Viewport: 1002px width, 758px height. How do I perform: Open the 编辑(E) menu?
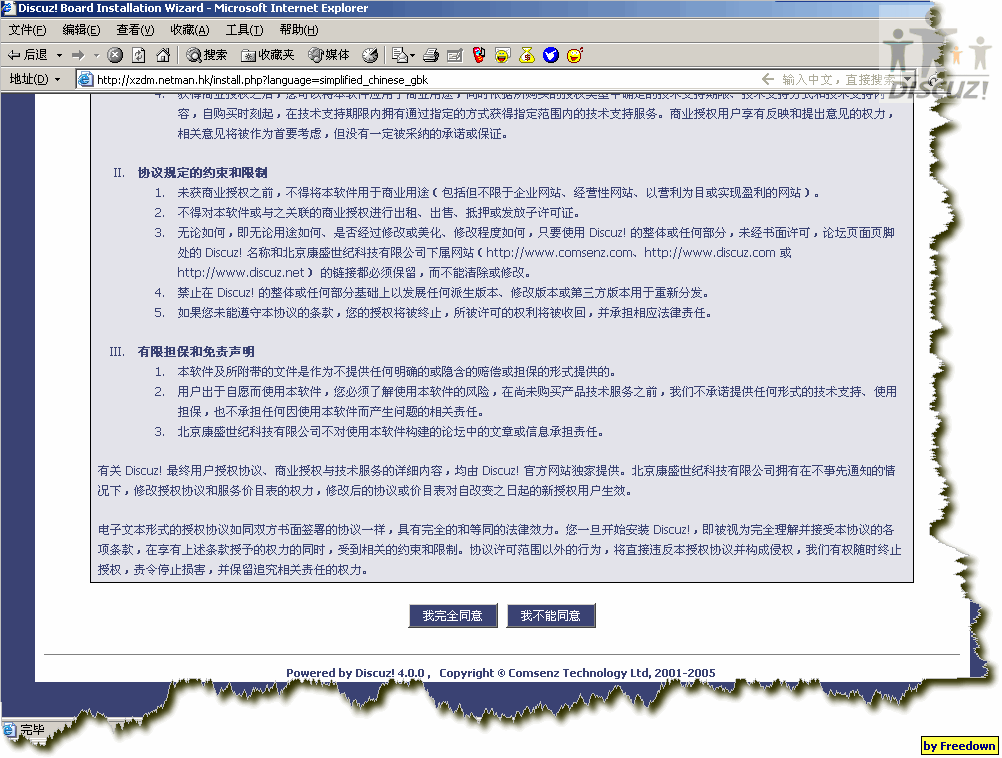pos(81,30)
